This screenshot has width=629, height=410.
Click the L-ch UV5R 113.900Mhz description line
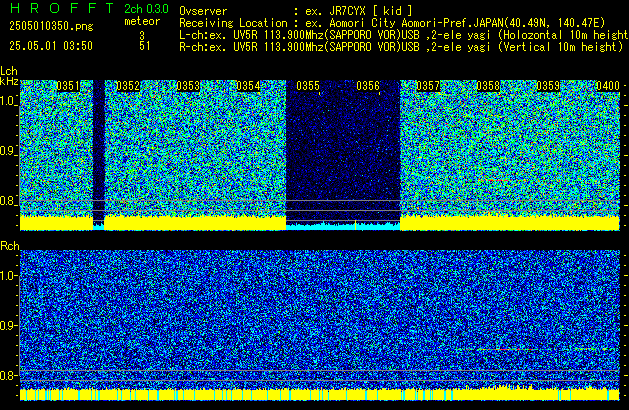(404, 35)
